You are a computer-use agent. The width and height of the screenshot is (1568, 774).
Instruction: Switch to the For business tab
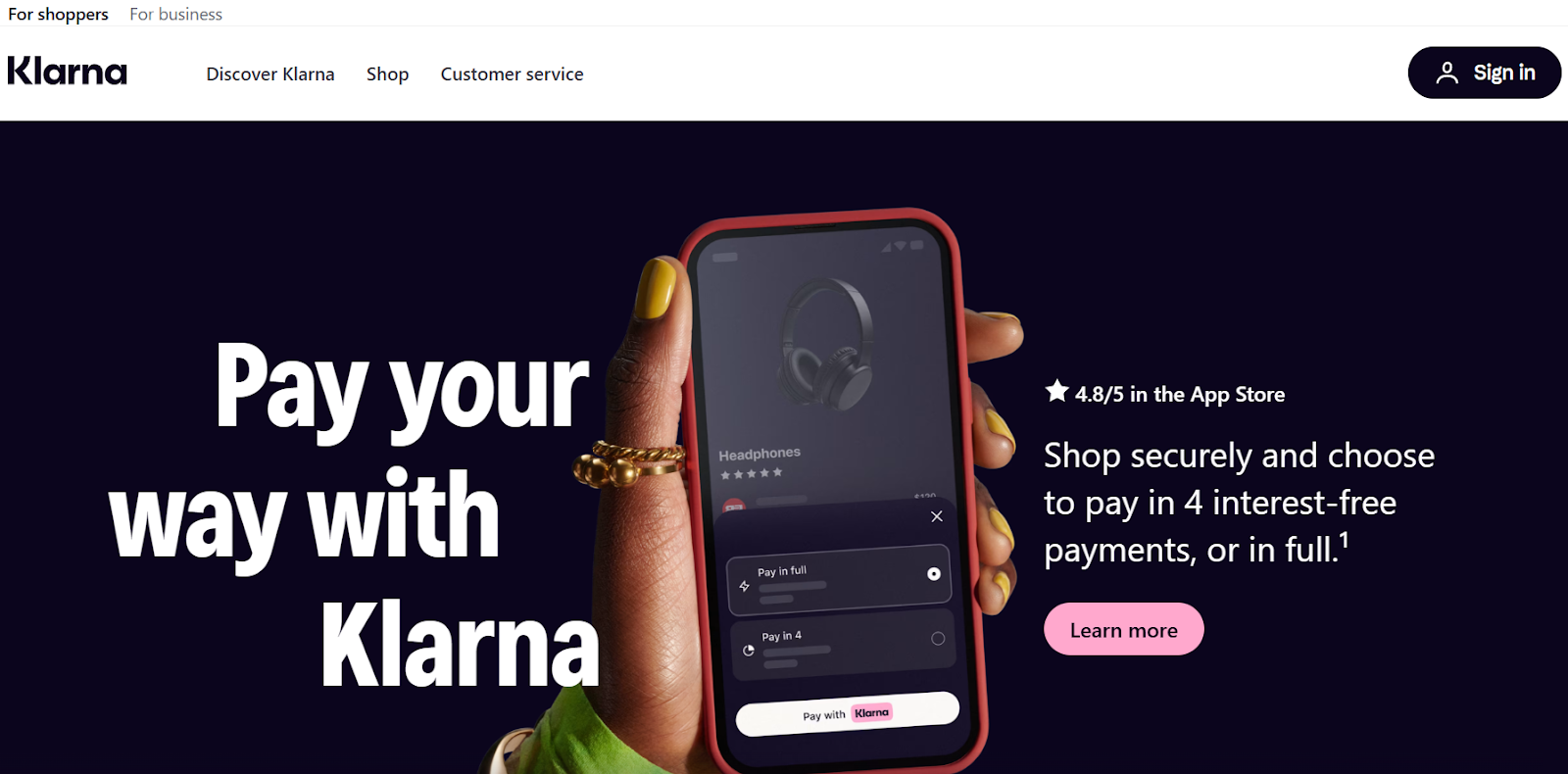175,14
